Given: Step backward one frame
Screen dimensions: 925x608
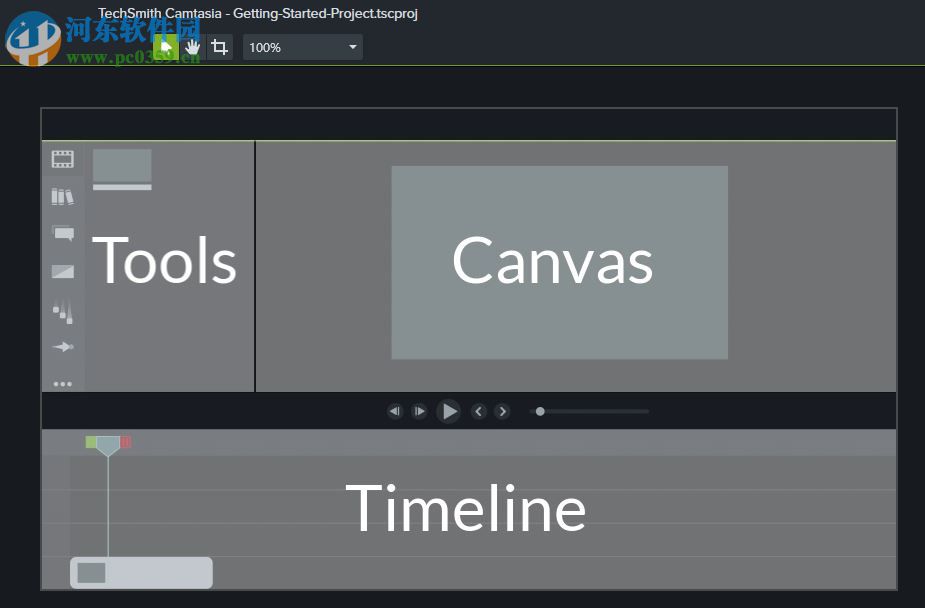Looking at the screenshot, I should click(x=394, y=411).
